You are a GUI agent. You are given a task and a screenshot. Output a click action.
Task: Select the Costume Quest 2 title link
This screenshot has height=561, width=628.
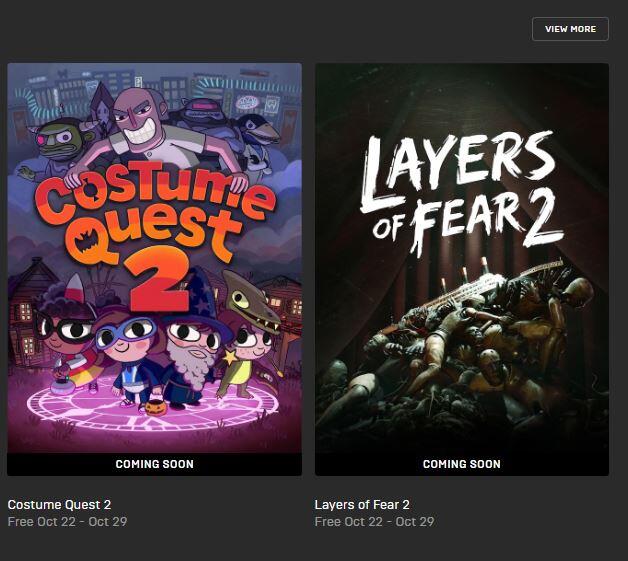coord(59,504)
